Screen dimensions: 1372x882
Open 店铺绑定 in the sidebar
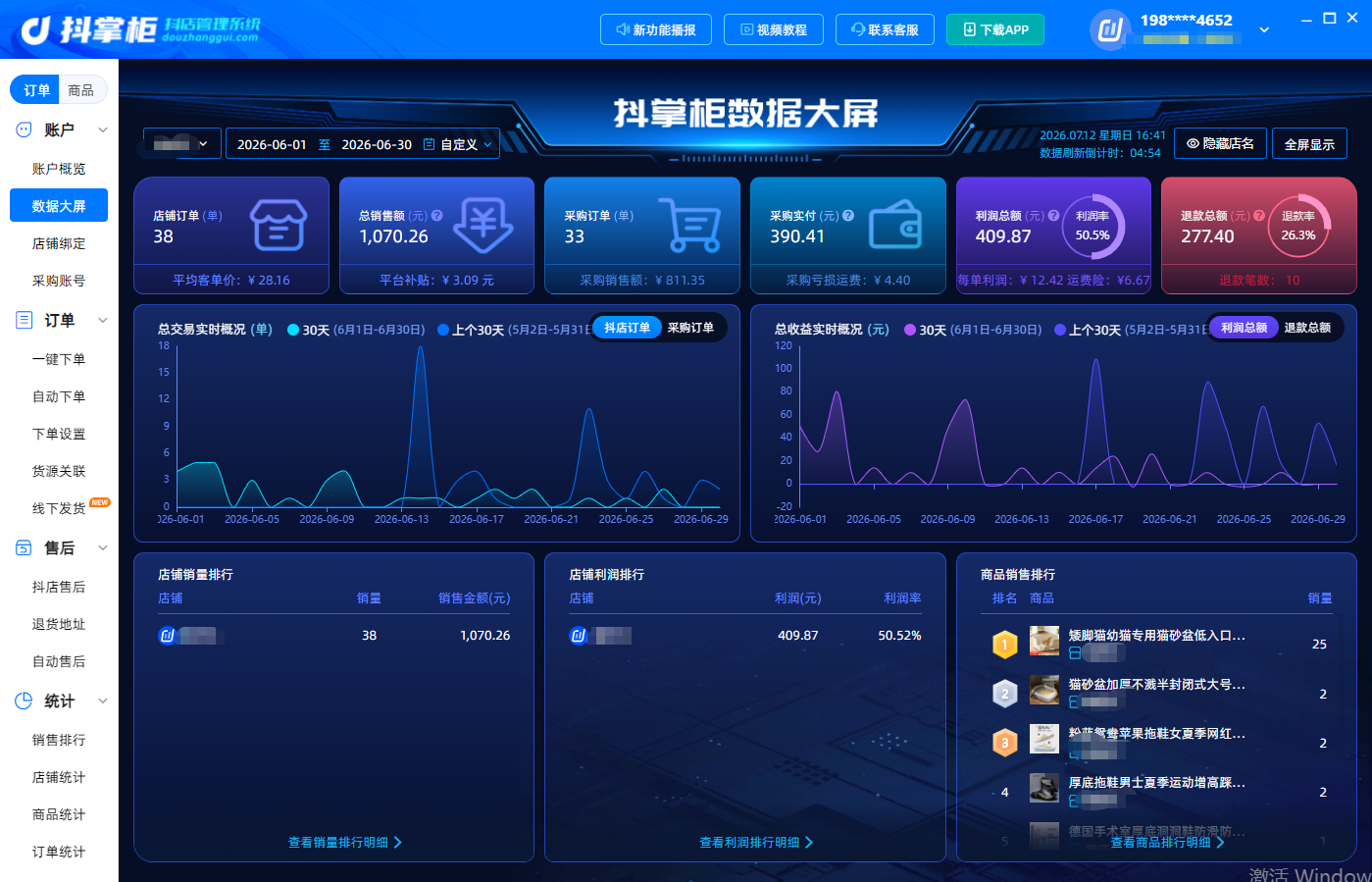click(59, 243)
